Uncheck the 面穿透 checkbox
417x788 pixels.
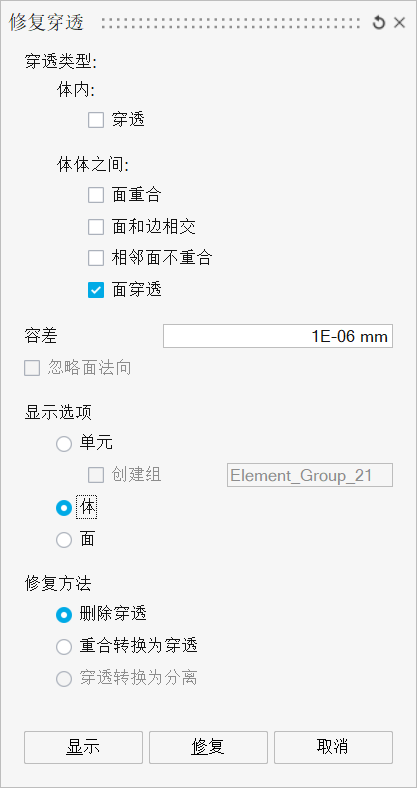[x=96, y=290]
